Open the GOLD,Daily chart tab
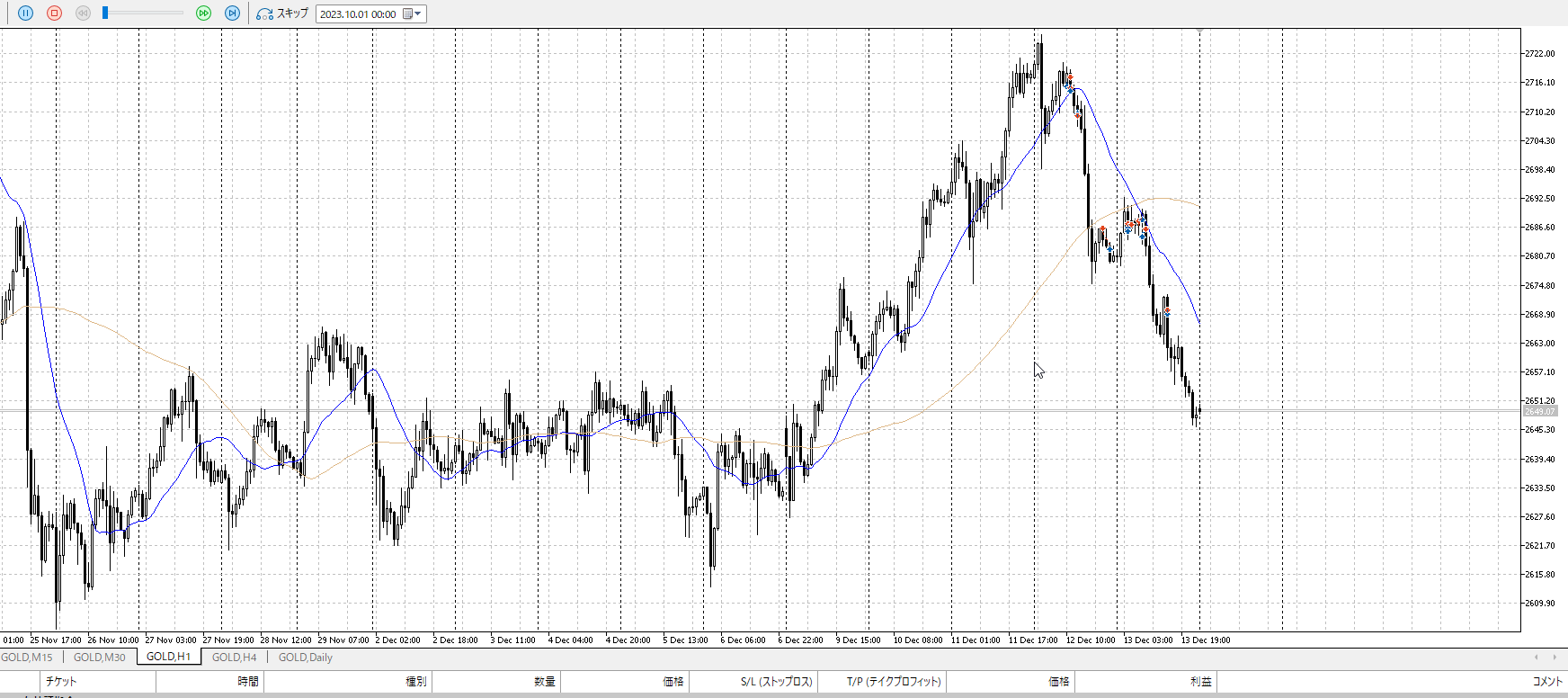Image resolution: width=1568 pixels, height=698 pixels. click(x=306, y=658)
